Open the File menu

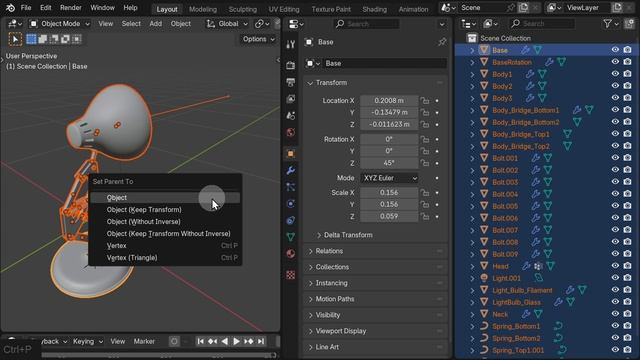pos(26,8)
